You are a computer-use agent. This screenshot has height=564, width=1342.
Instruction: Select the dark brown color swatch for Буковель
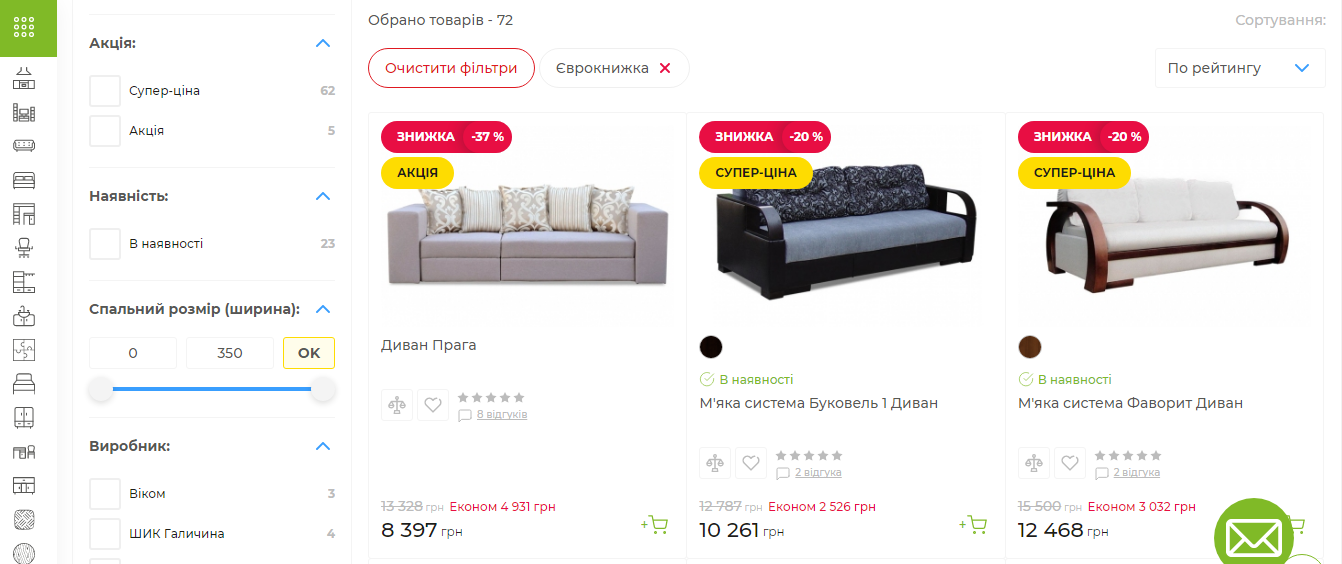click(x=711, y=347)
